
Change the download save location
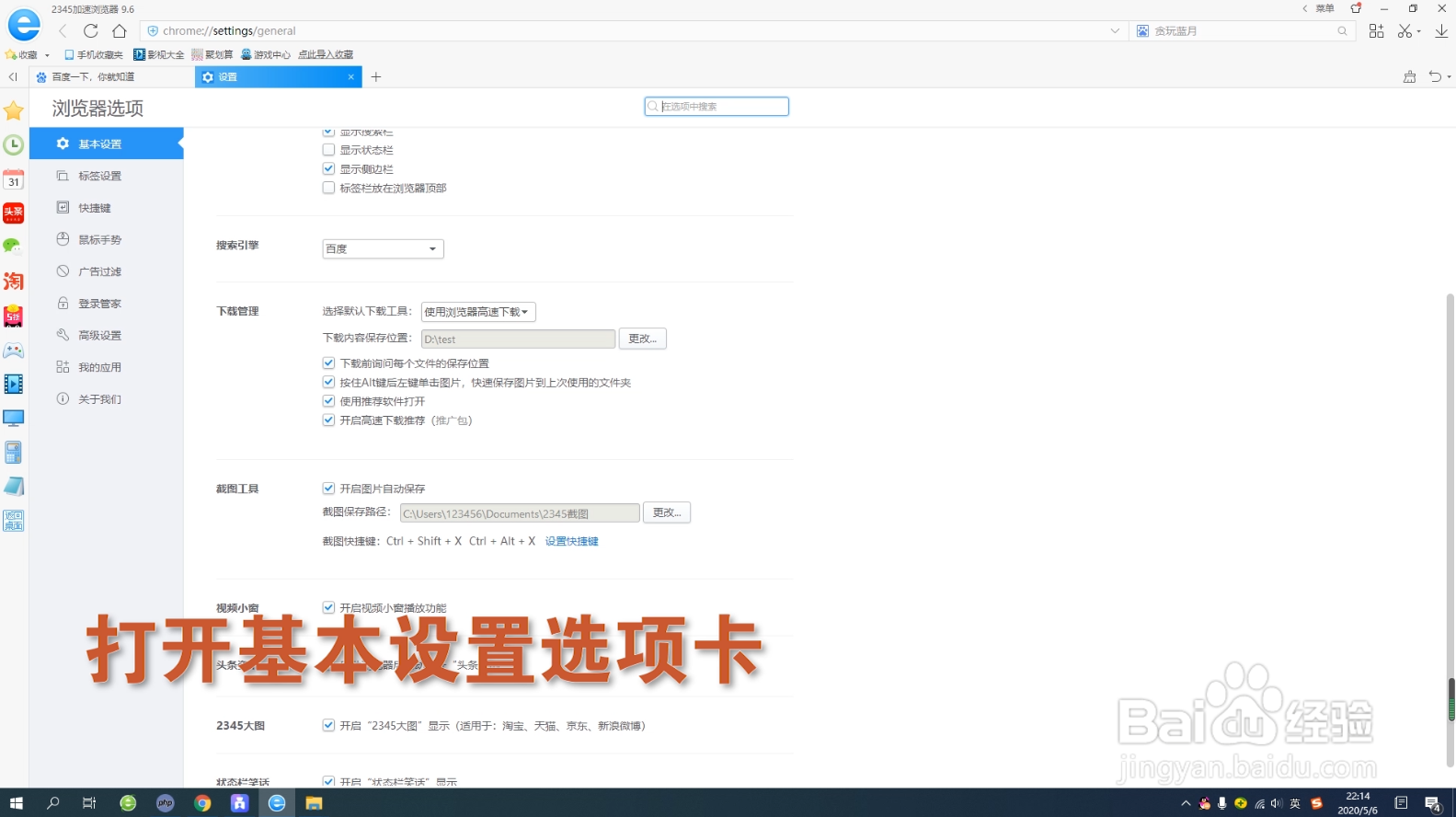pos(642,339)
